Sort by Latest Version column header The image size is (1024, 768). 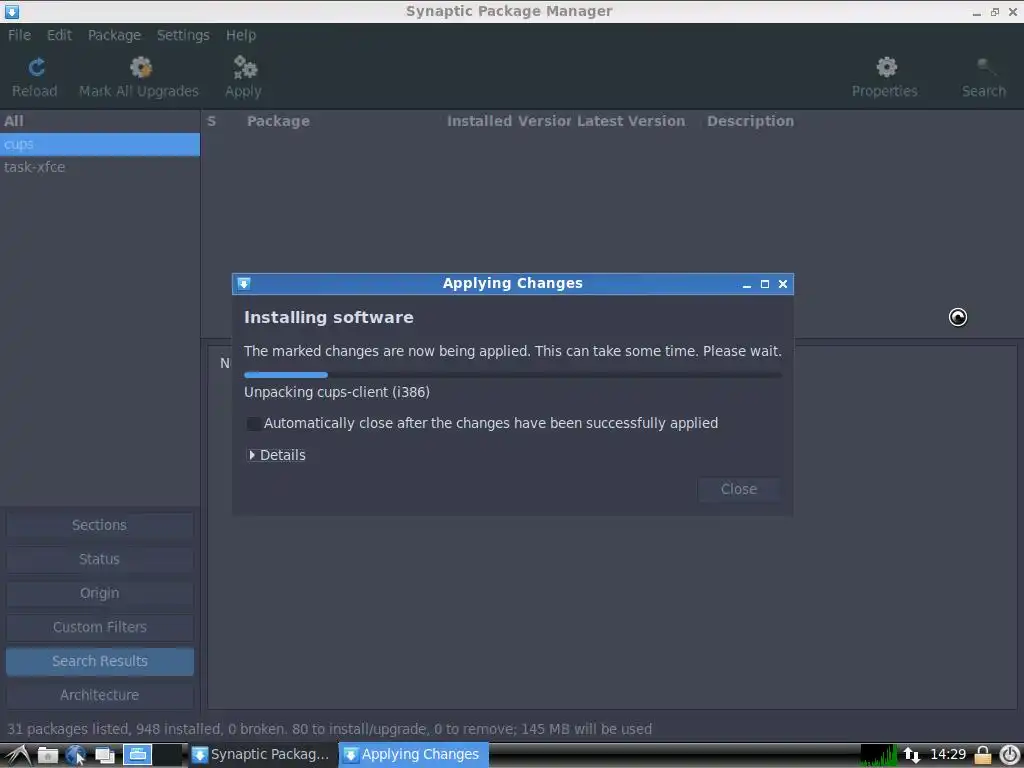tap(631, 121)
